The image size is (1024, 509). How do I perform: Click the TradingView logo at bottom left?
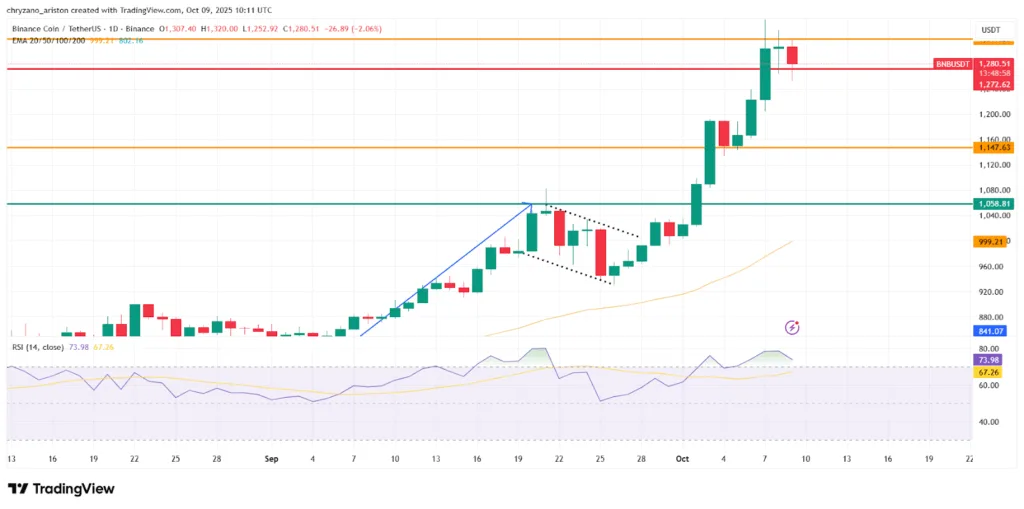coord(61,489)
